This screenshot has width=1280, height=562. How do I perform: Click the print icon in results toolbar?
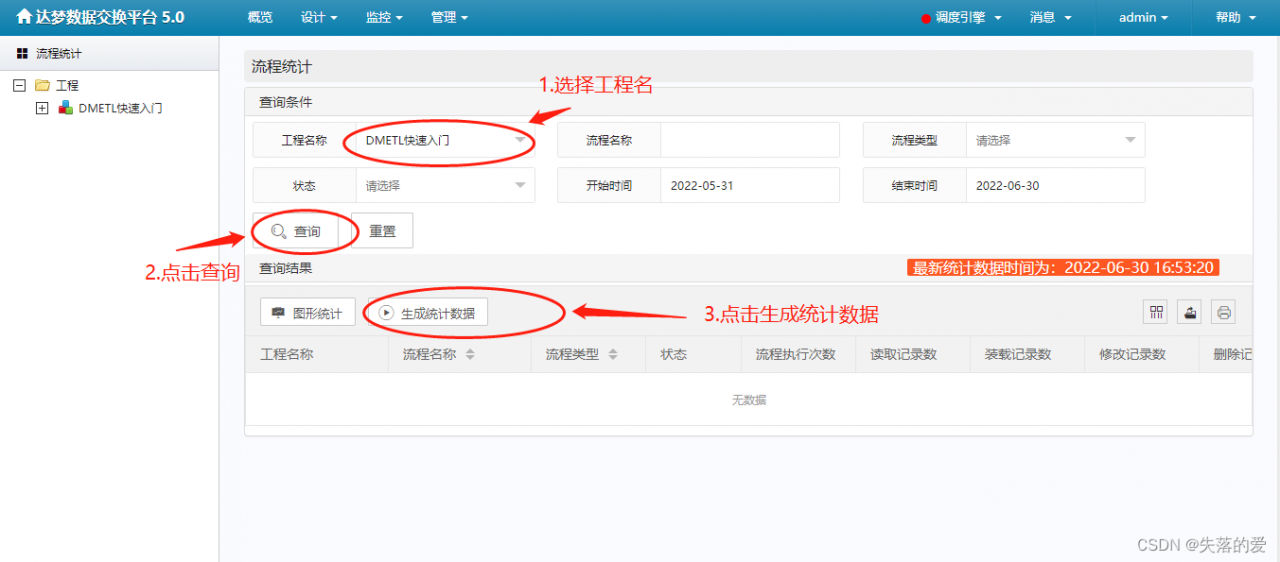click(1223, 312)
